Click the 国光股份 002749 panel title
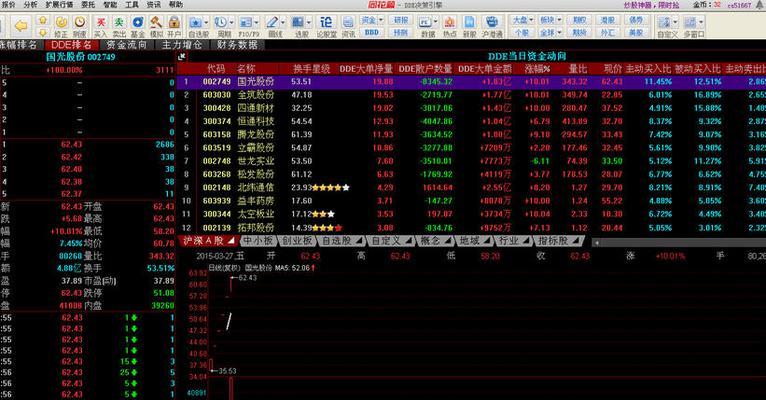 [x=81, y=57]
